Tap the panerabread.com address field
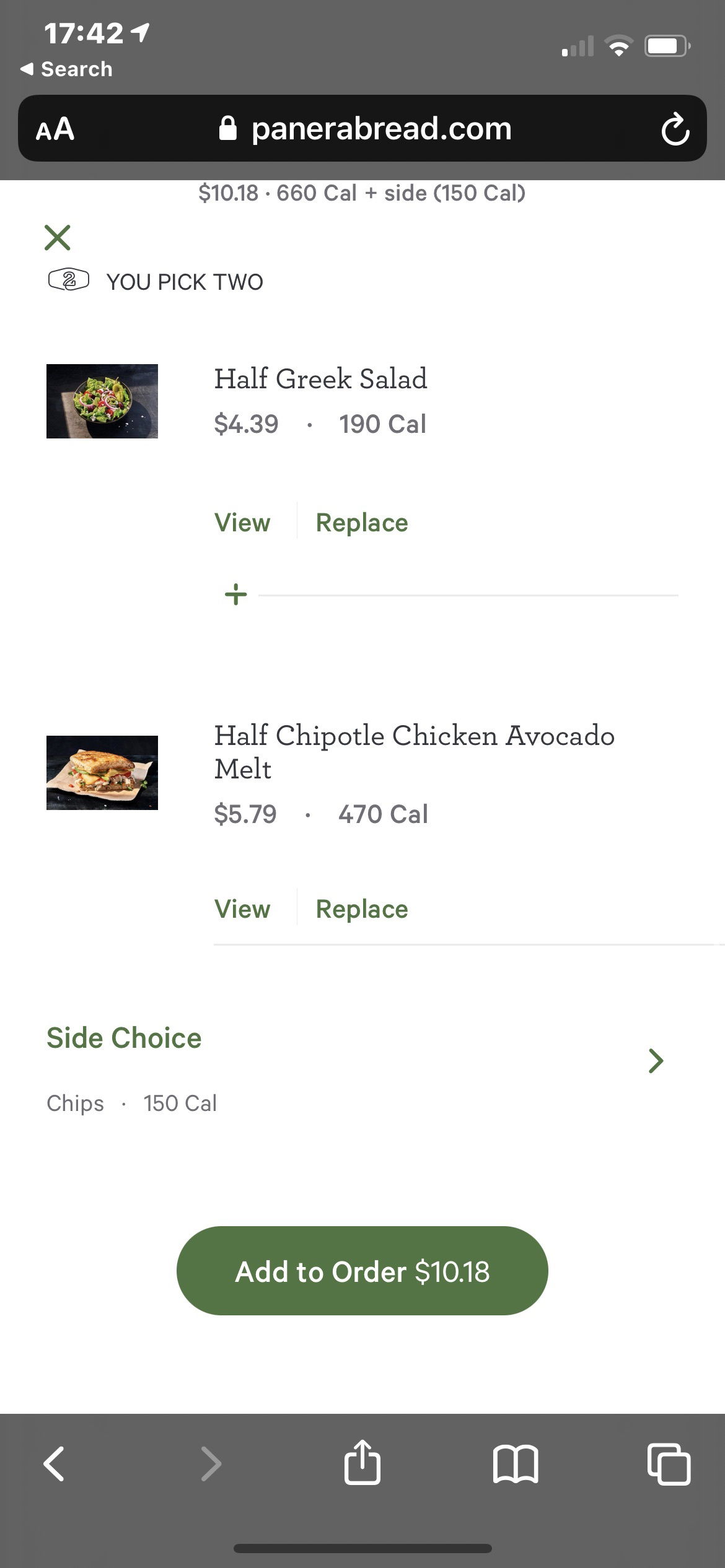The height and width of the screenshot is (1568, 725). coord(365,129)
